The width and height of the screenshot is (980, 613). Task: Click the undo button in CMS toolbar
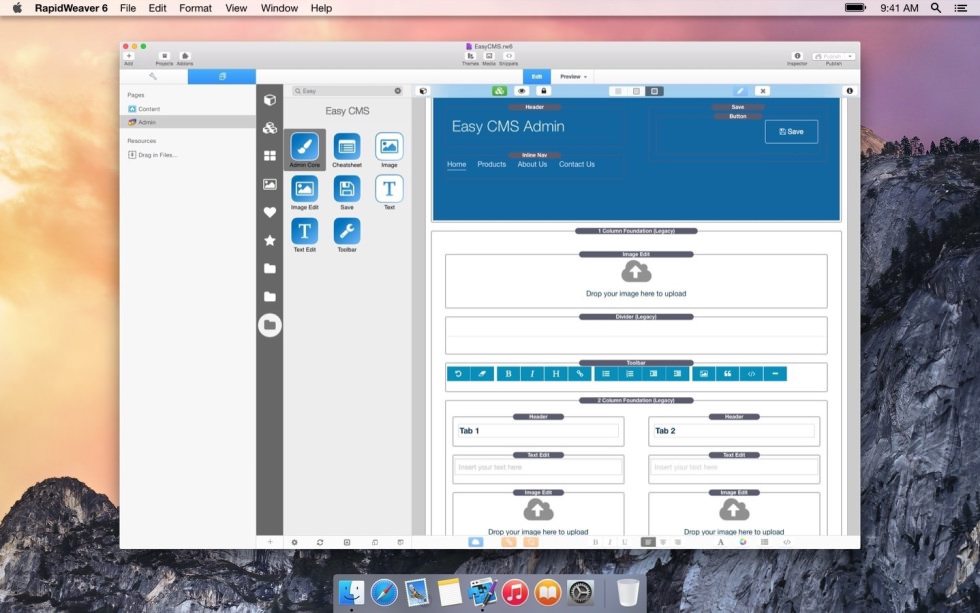458,374
